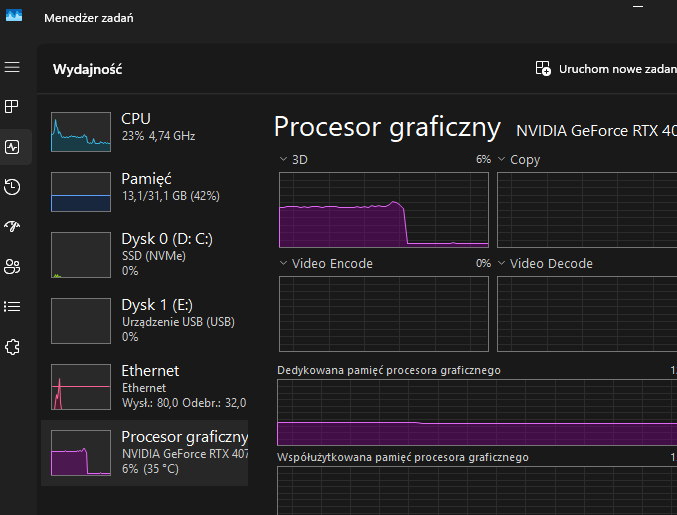Open the hamburger navigation menu

click(12, 67)
